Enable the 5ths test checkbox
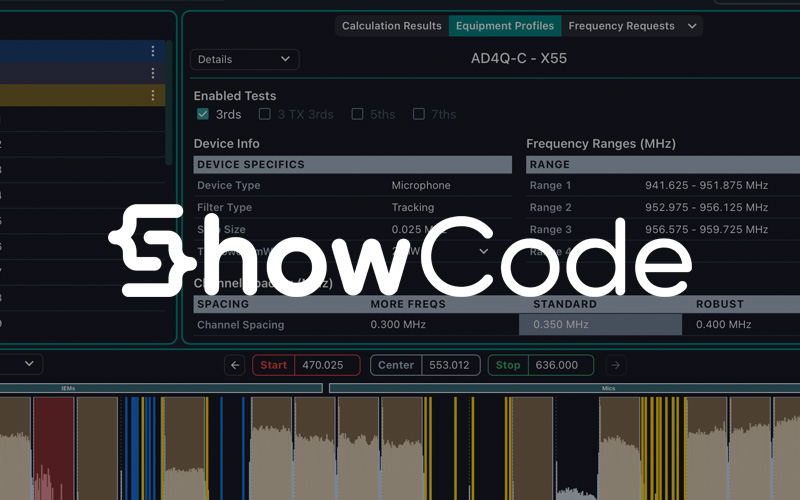800x500 pixels. click(357, 114)
